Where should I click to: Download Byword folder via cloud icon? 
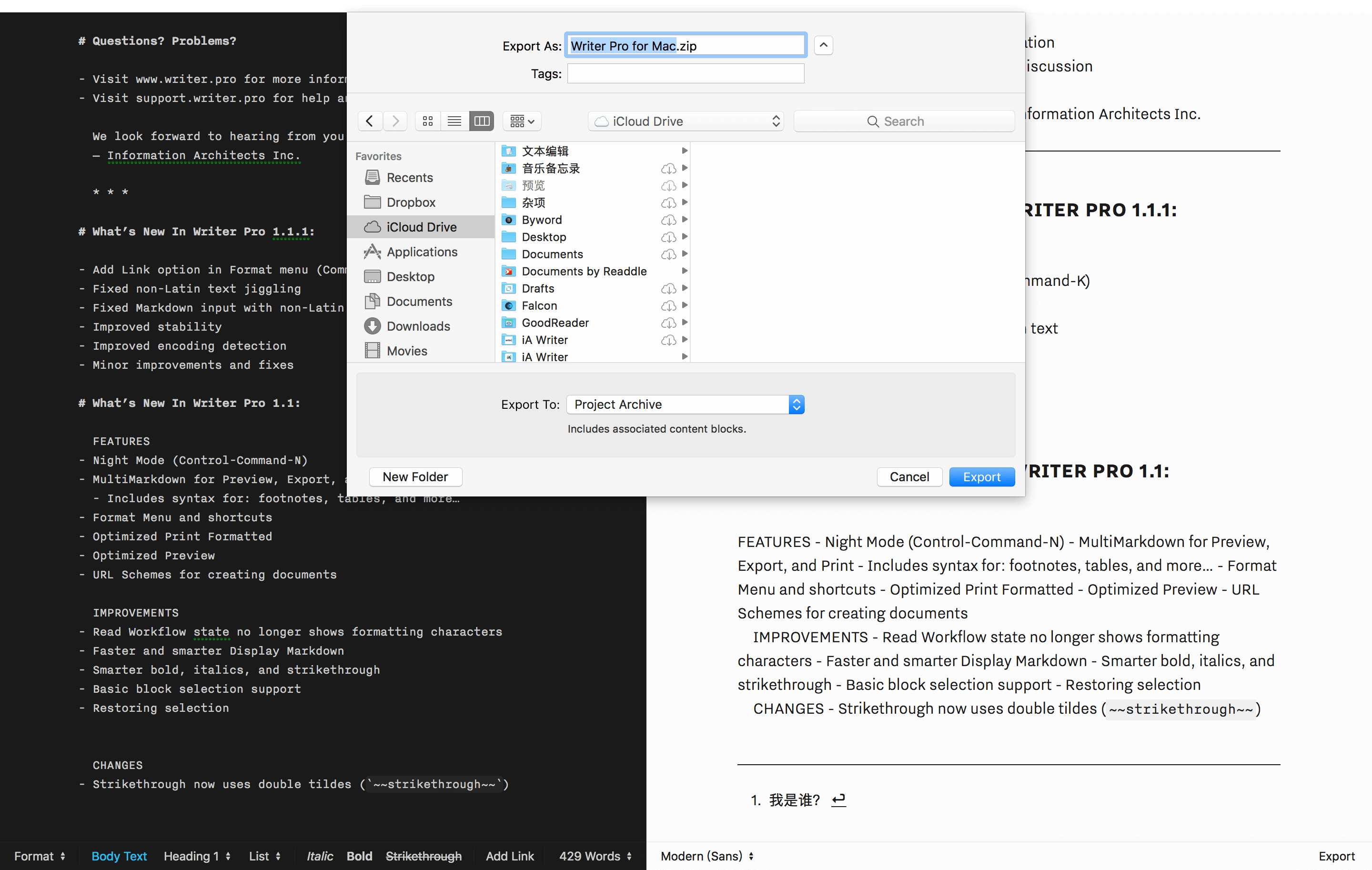pyautogui.click(x=668, y=220)
